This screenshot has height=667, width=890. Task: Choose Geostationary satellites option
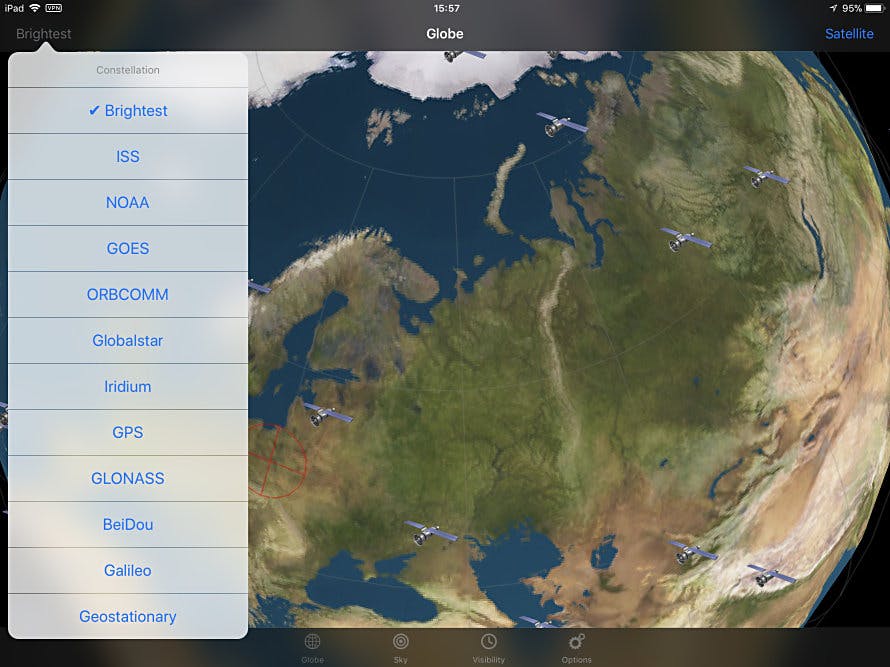coord(128,616)
